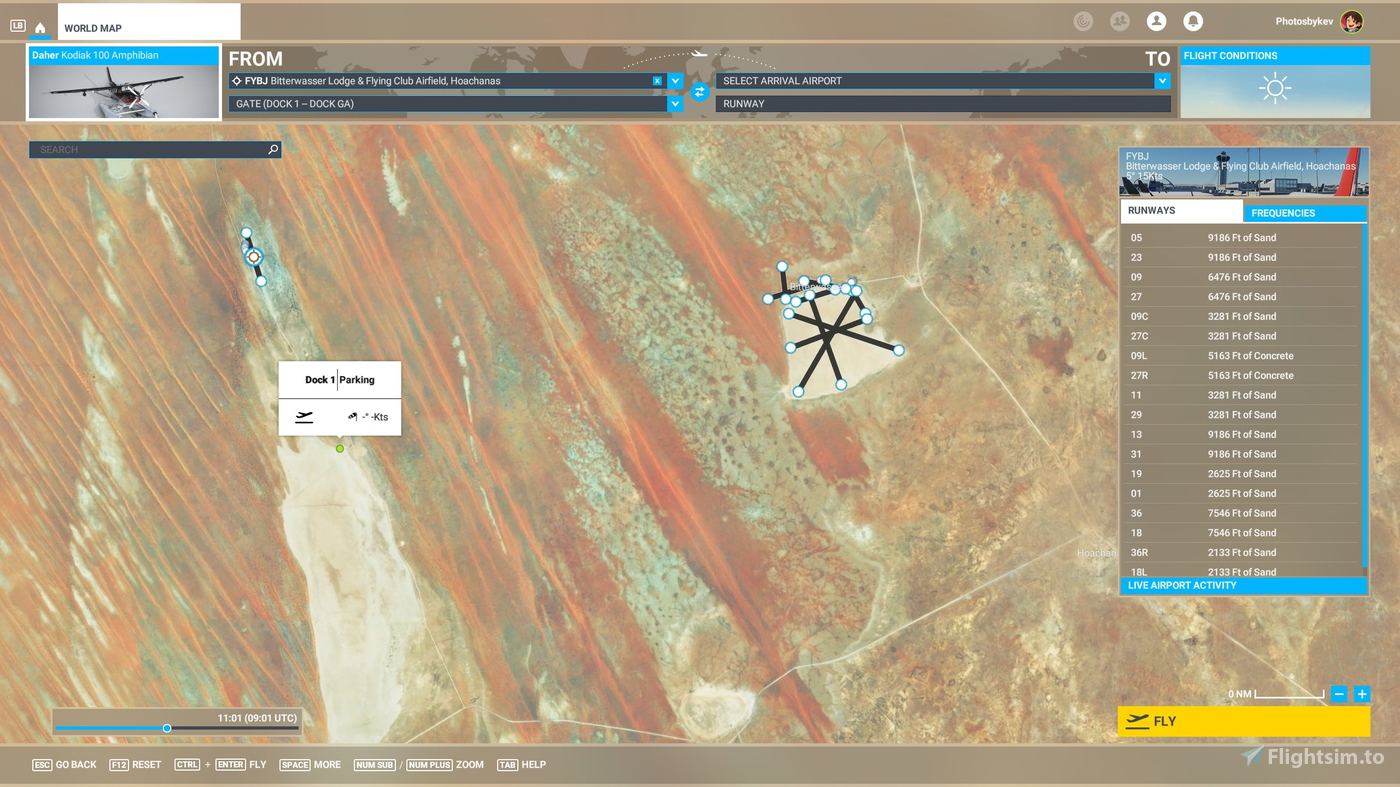Switch to the Frequencies tab
This screenshot has width=1400, height=787.
point(1303,213)
